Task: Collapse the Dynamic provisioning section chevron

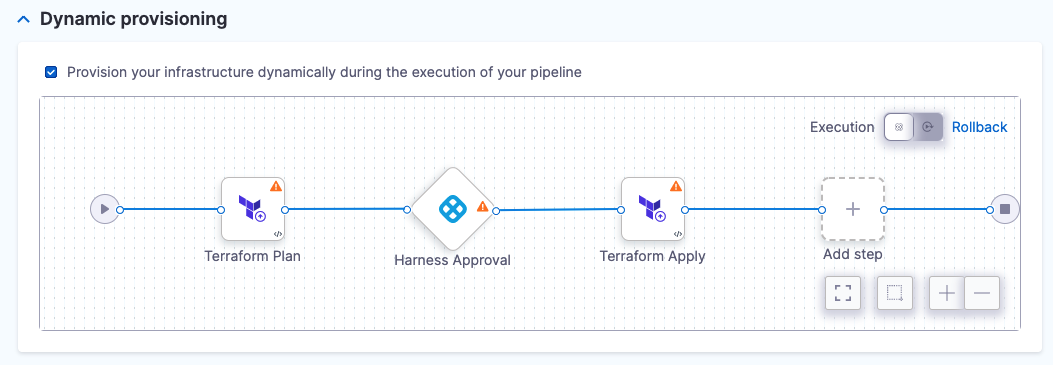Action: 24,19
